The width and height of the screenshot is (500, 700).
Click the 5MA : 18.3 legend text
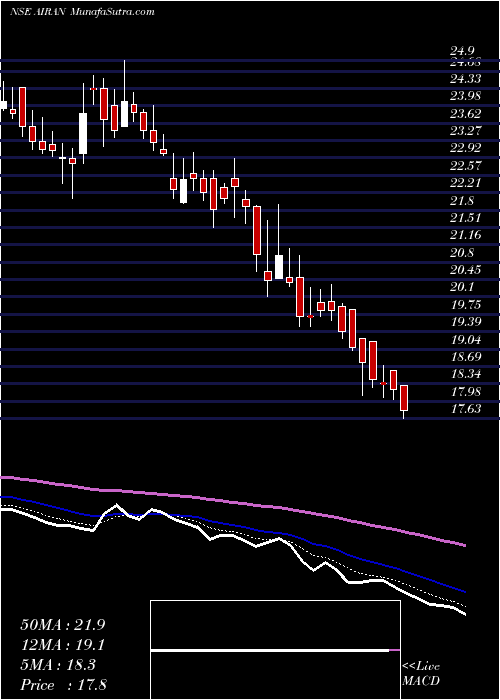[58, 665]
